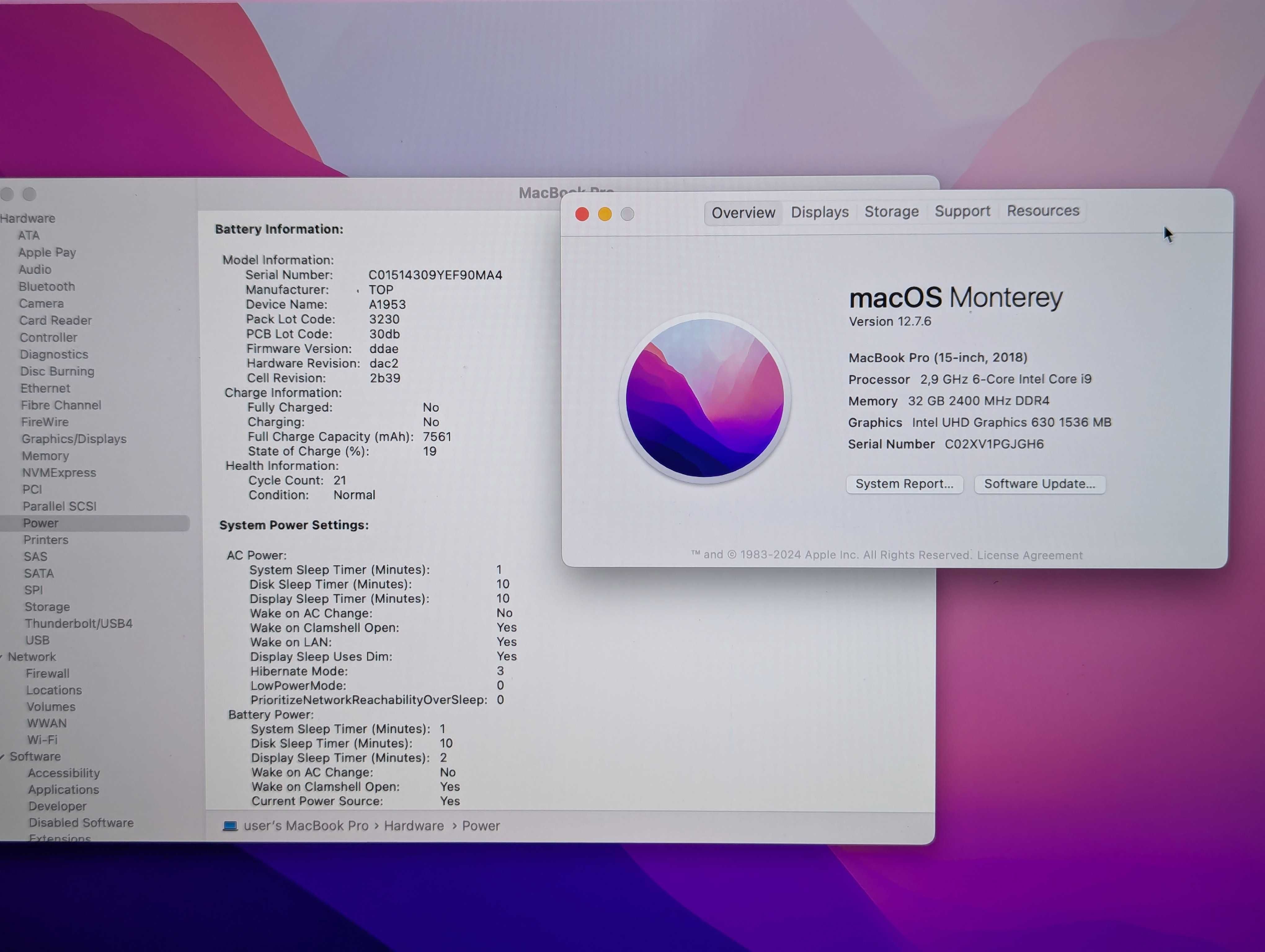1265x952 pixels.
Task: Select USB in the sidebar
Action: 37,641
